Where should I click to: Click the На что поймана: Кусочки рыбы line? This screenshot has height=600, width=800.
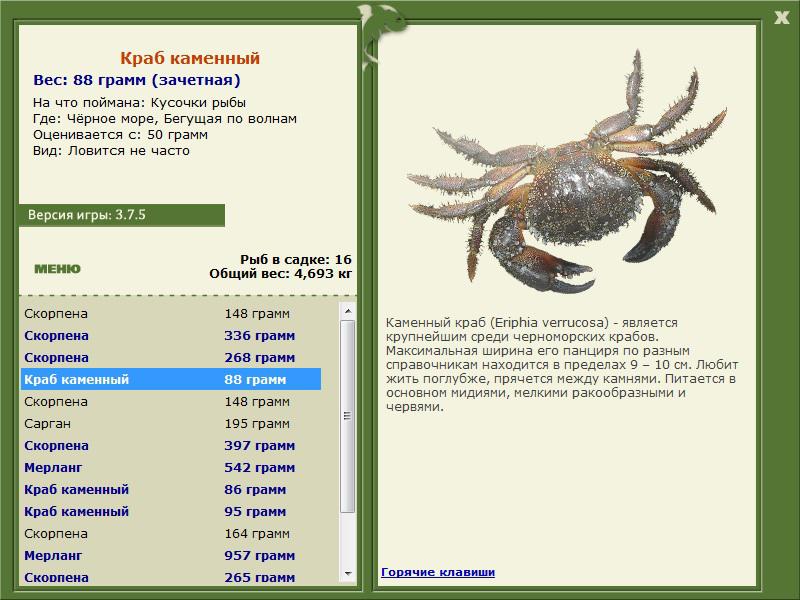tap(139, 103)
